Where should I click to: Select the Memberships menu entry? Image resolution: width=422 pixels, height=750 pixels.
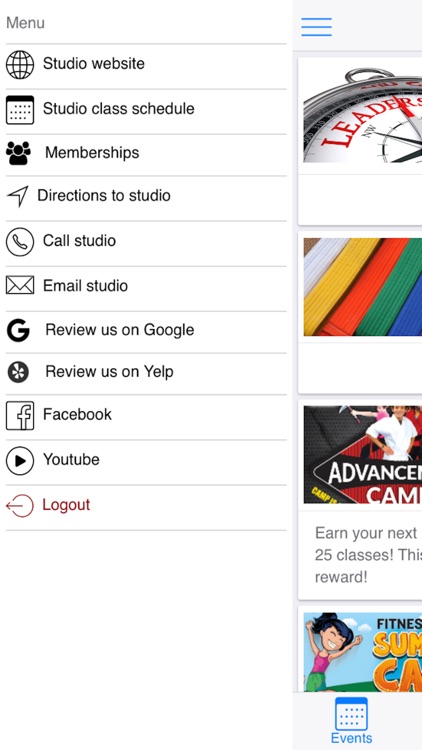click(x=92, y=153)
